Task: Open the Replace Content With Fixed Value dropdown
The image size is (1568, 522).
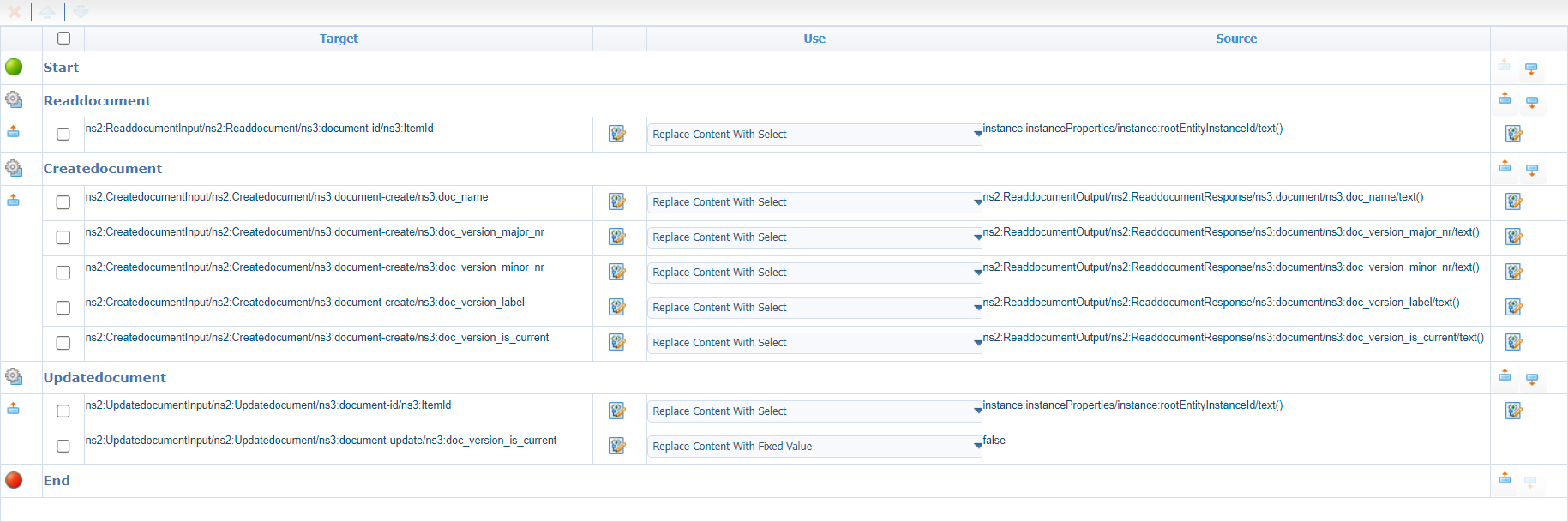Action: pos(814,447)
